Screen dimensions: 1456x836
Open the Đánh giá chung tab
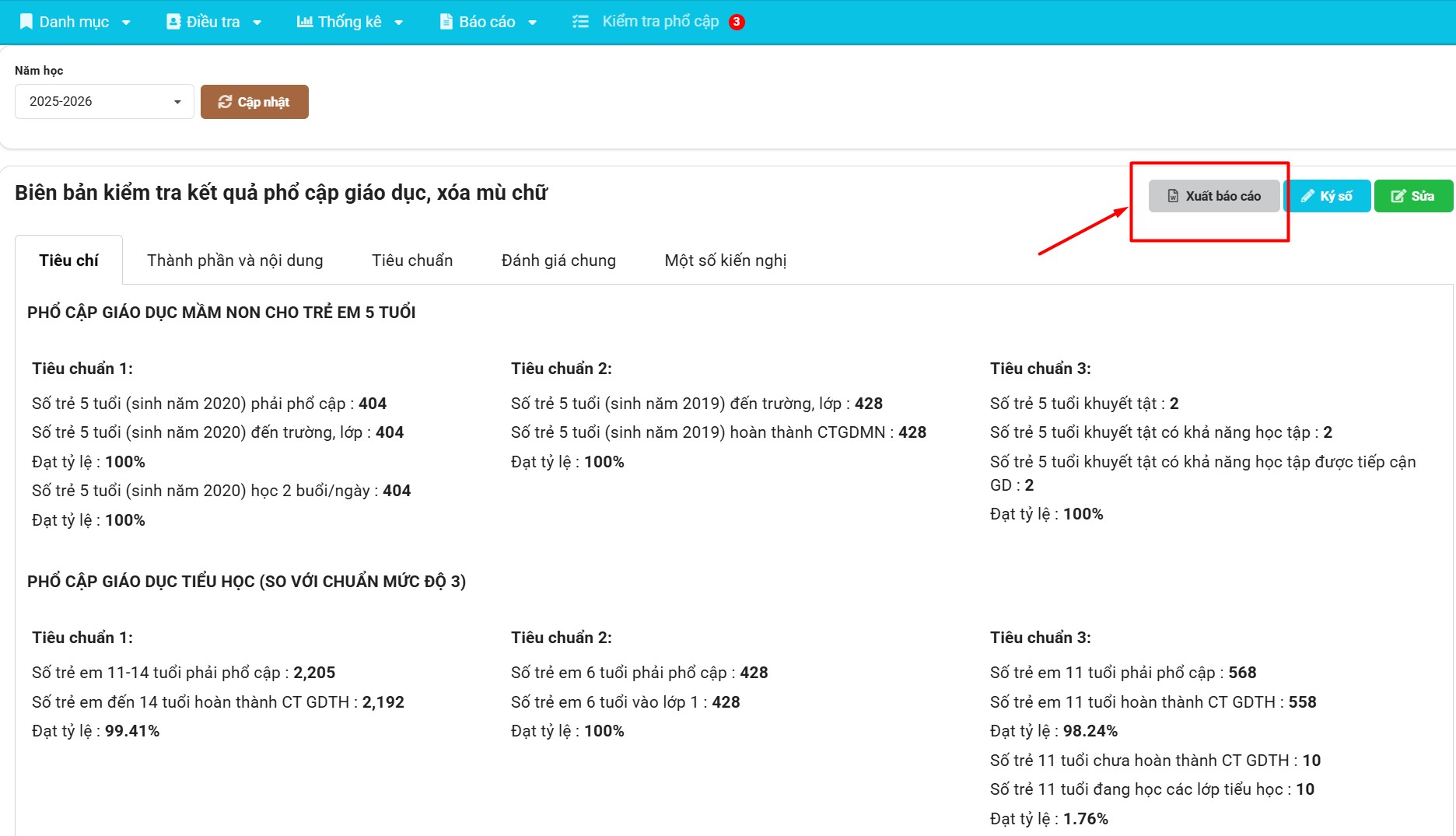[558, 261]
